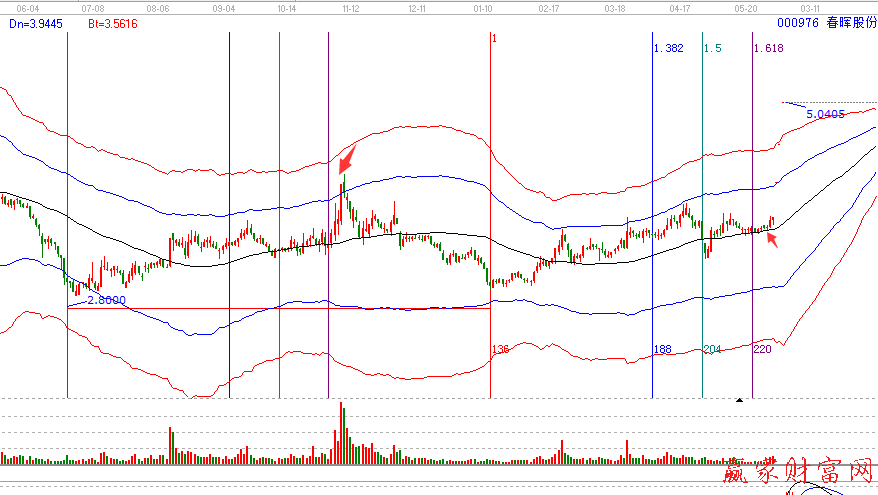Select the 1.382 Fibonacci time line label
Viewport: 878px width, 495px height.
(669, 48)
